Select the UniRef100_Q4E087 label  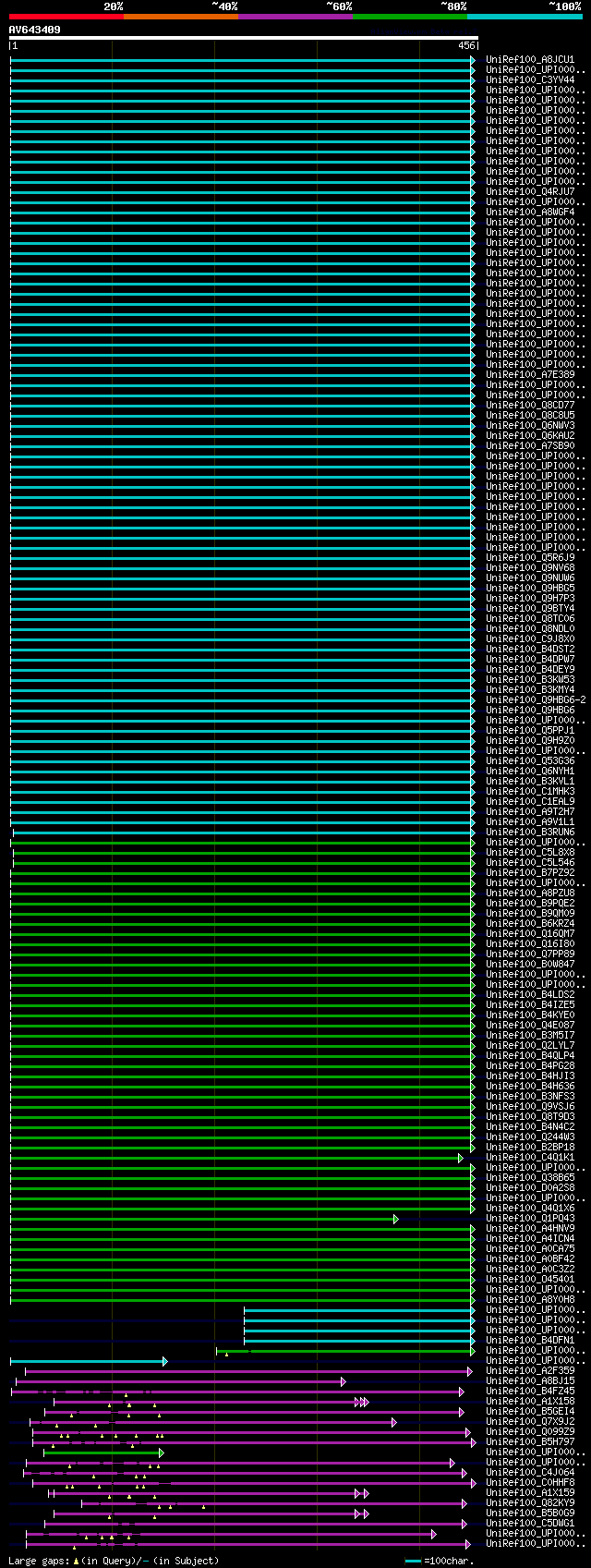click(x=530, y=1026)
